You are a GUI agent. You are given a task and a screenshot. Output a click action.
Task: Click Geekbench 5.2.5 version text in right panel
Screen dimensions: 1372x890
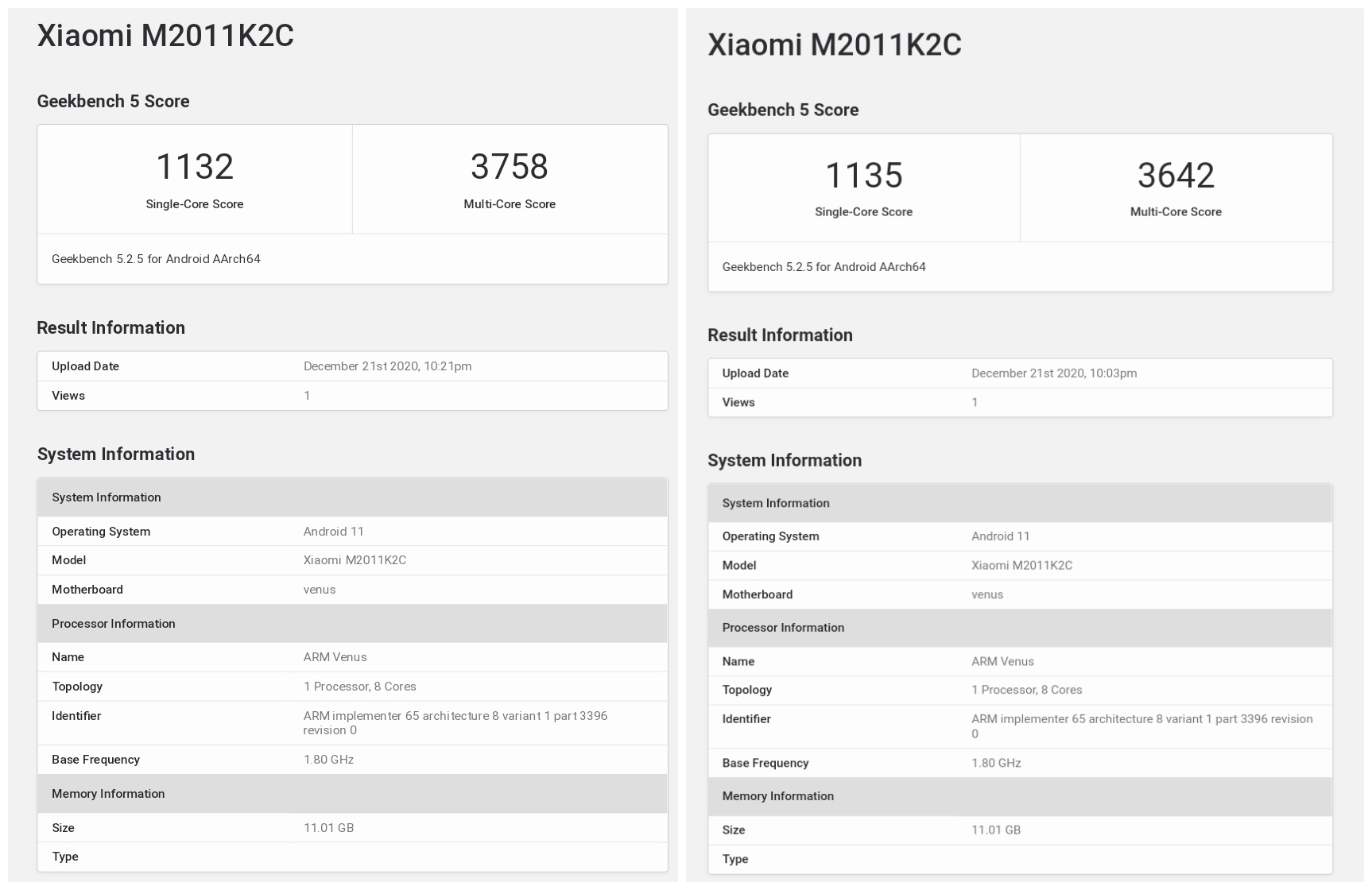point(824,267)
